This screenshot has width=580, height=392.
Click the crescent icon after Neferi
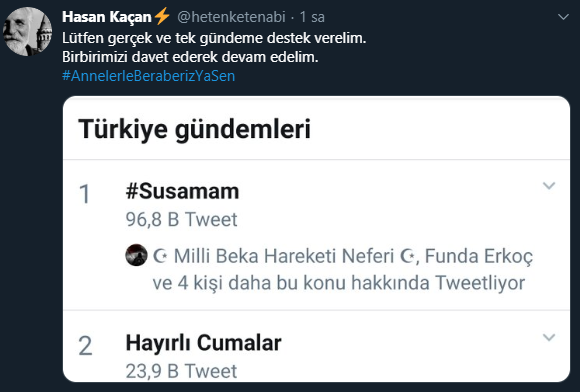(x=408, y=256)
